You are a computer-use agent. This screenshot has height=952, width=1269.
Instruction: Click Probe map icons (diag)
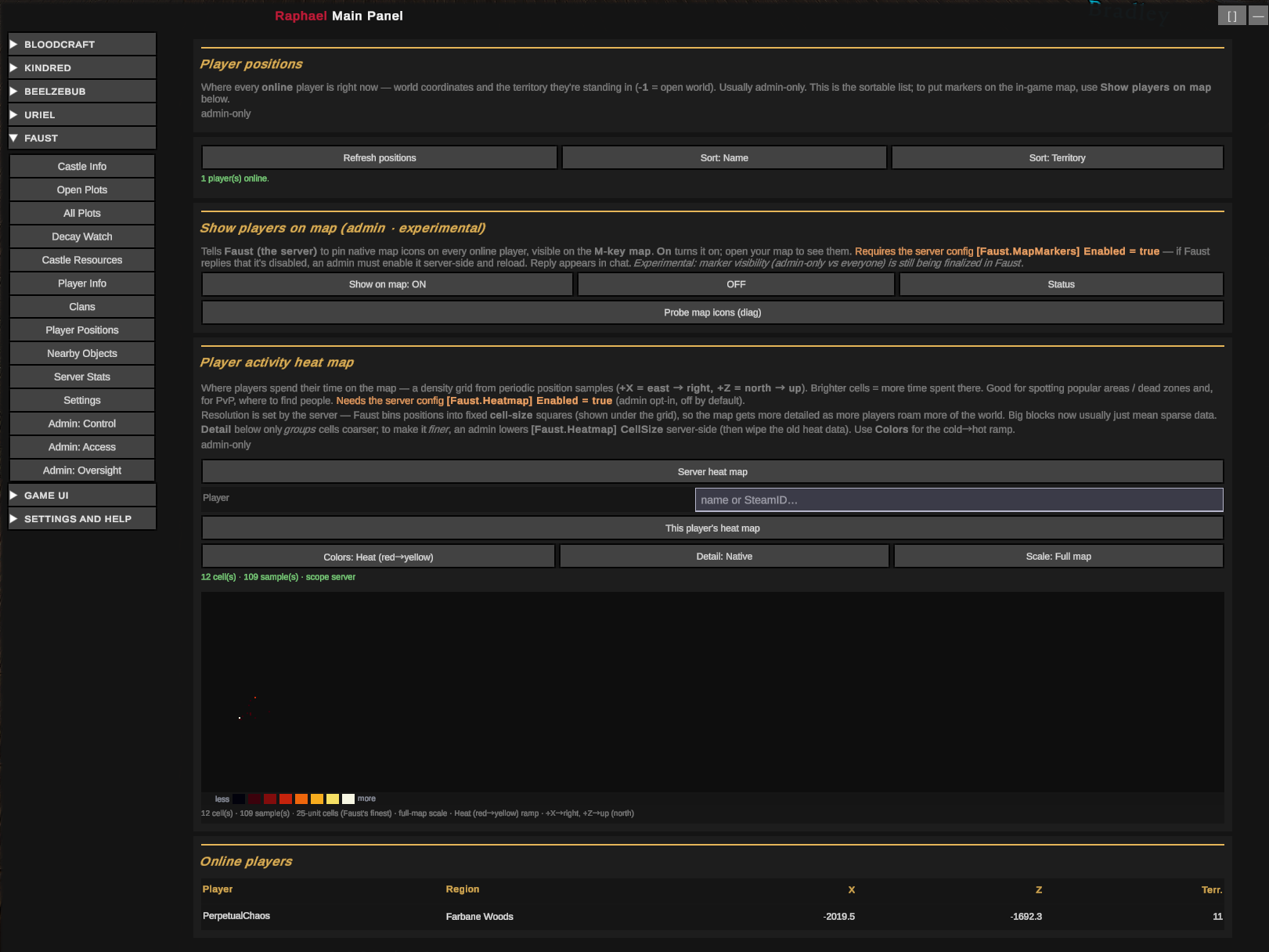tap(712, 312)
